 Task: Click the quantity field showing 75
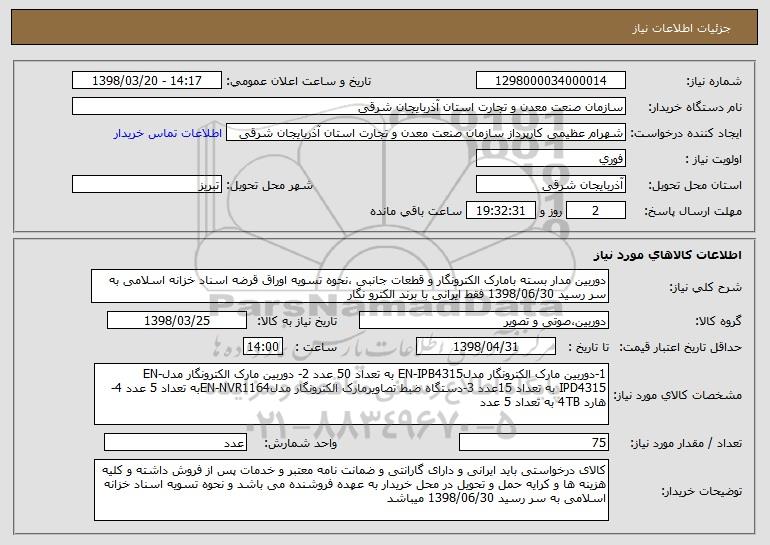click(x=534, y=442)
